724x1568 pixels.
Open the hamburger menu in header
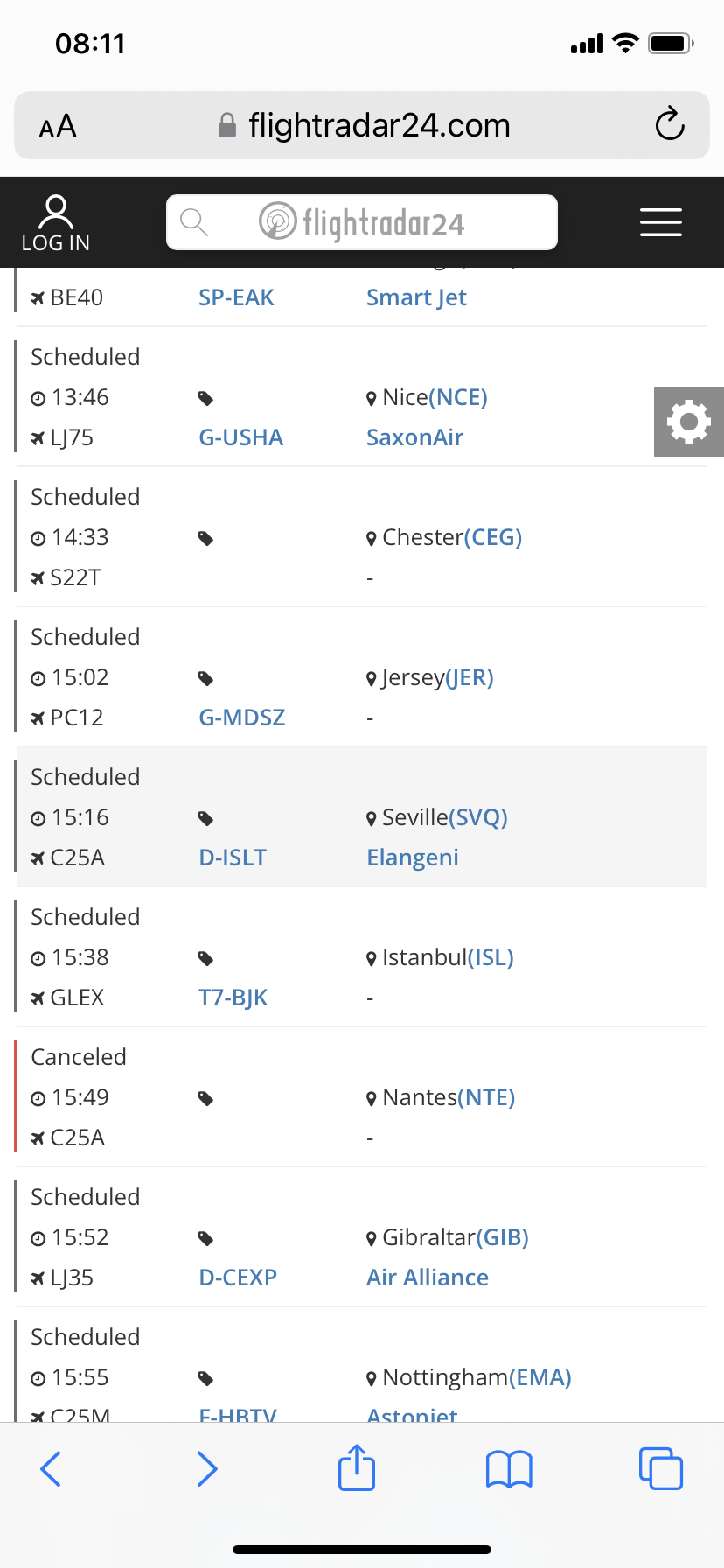pos(660,222)
